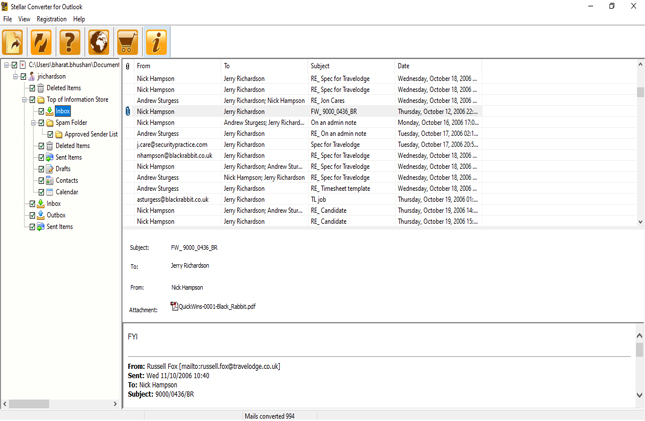This screenshot has width=645, height=421.
Task: Click the Approved Sender List folder icon
Action: [59, 134]
